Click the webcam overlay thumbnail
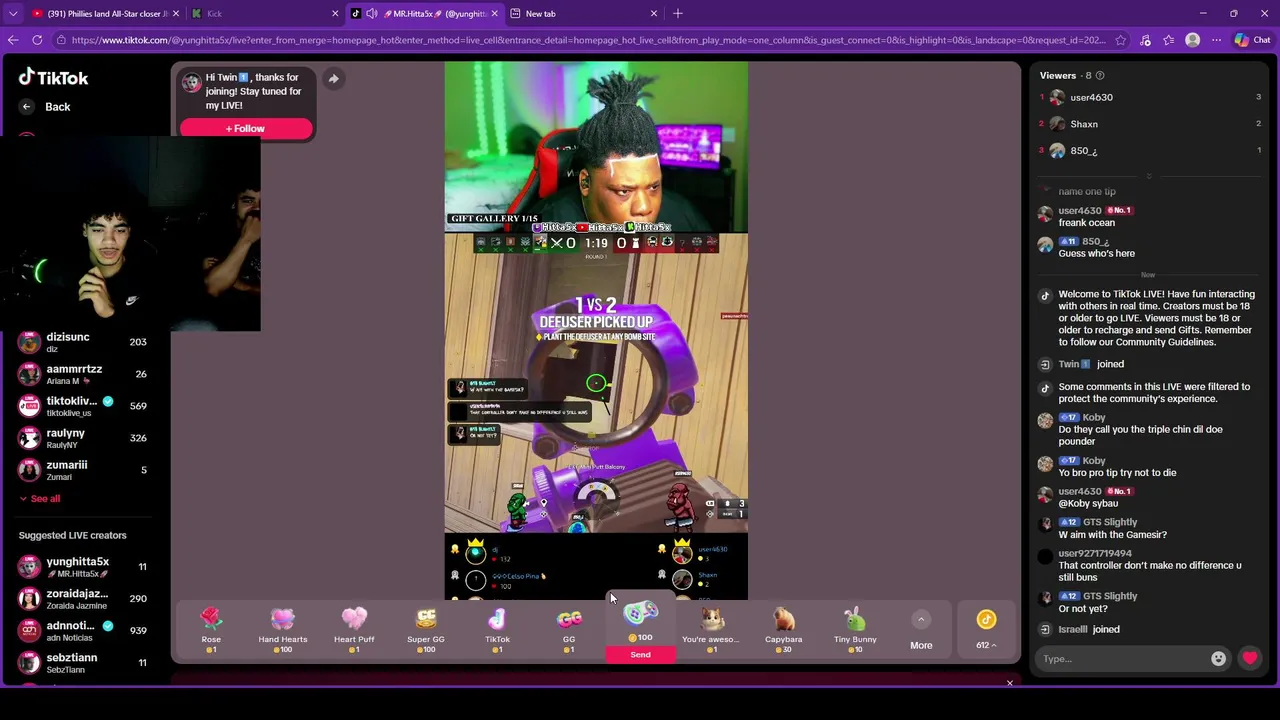The image size is (1280, 720). pyautogui.click(x=131, y=233)
